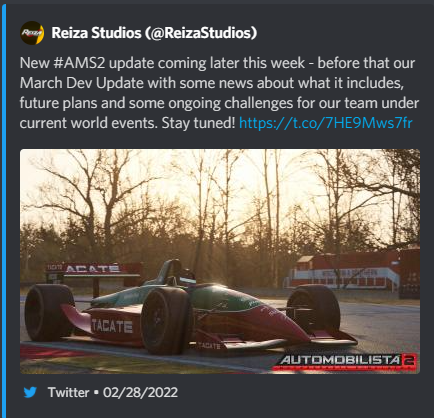Click the front left tire of the car

coord(166,321)
